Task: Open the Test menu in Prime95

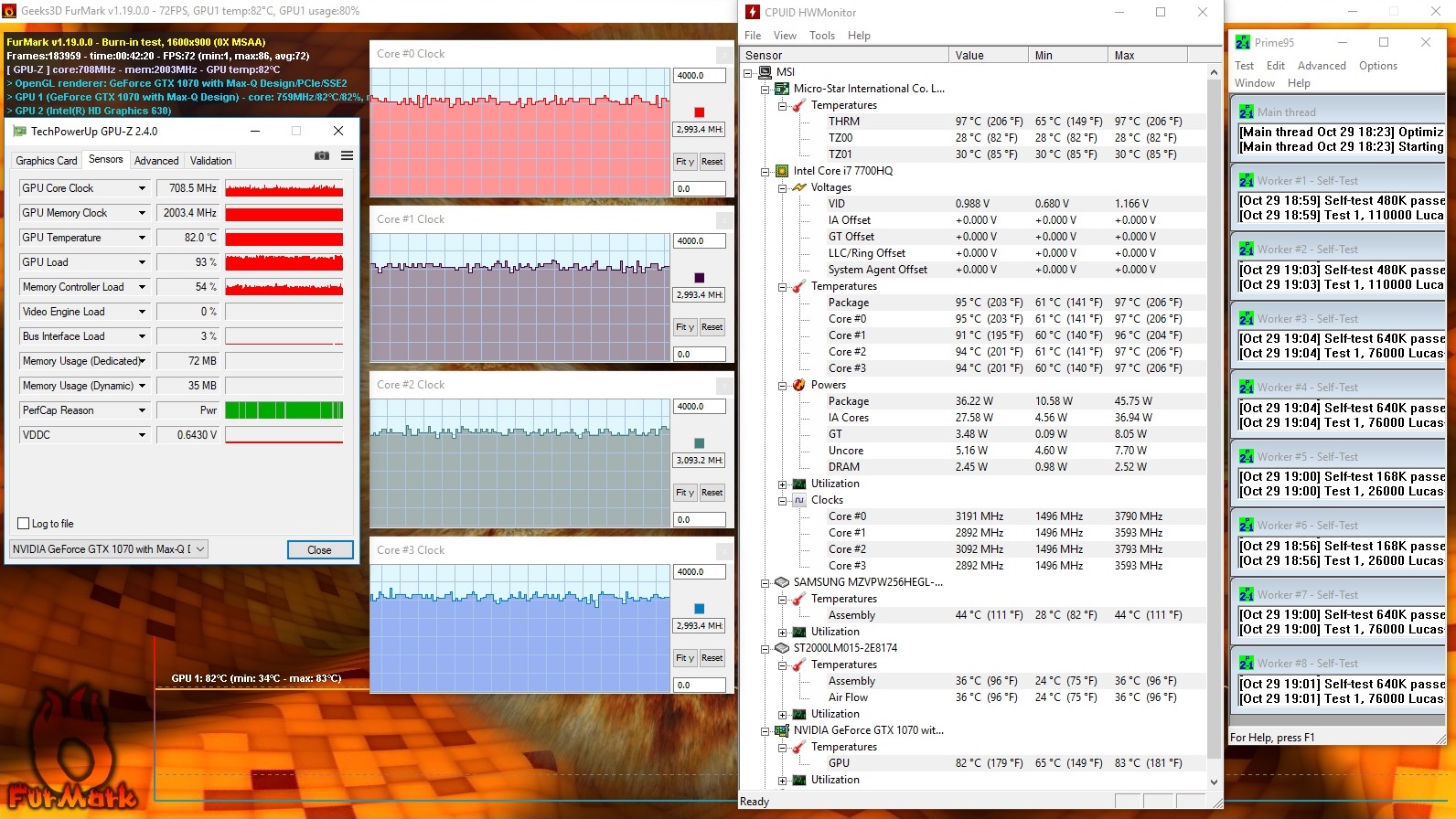Action: coord(1244,66)
